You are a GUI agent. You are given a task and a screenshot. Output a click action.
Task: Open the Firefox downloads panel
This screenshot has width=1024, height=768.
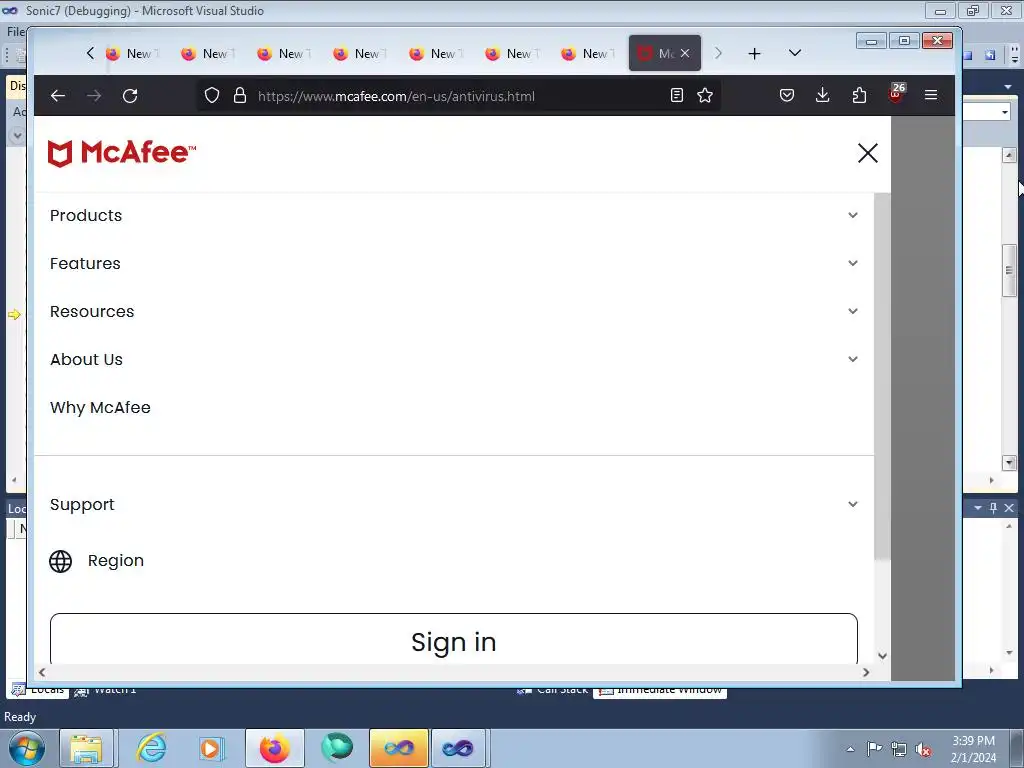823,95
